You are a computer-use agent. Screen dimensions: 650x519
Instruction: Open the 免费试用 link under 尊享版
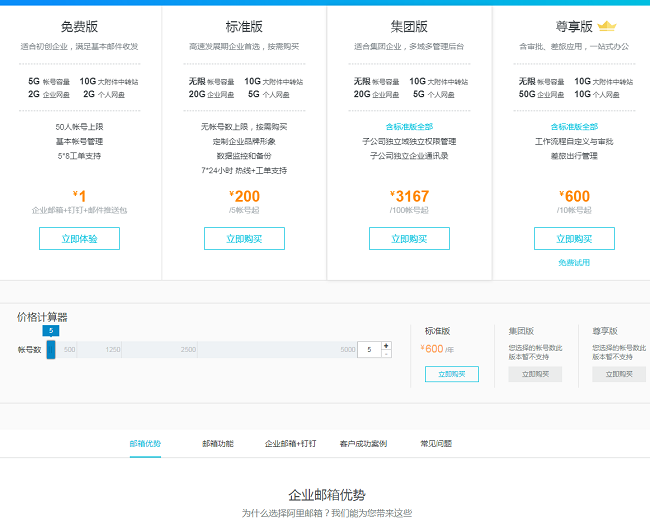574,263
